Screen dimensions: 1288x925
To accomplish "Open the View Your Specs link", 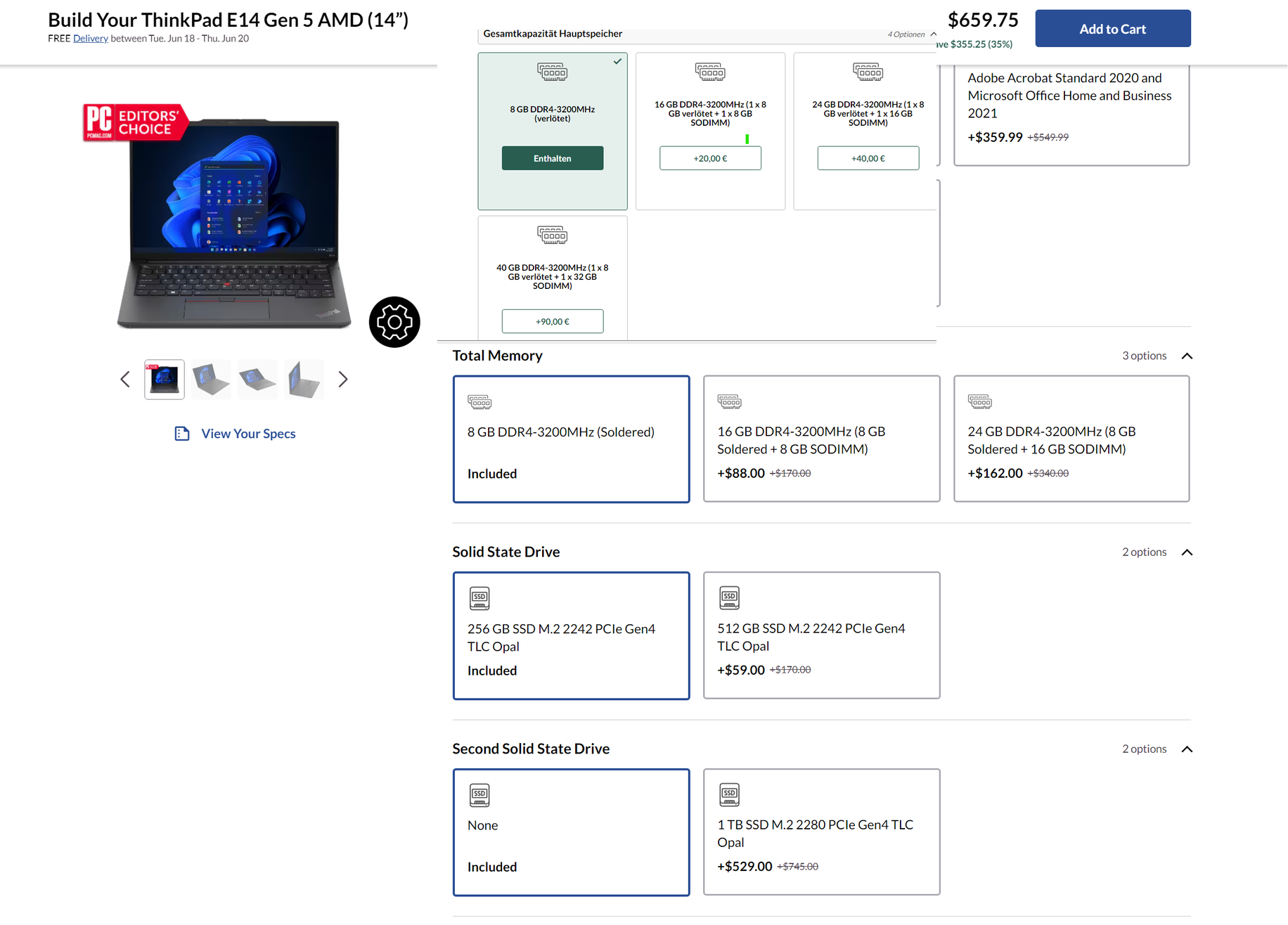I will coord(248,434).
